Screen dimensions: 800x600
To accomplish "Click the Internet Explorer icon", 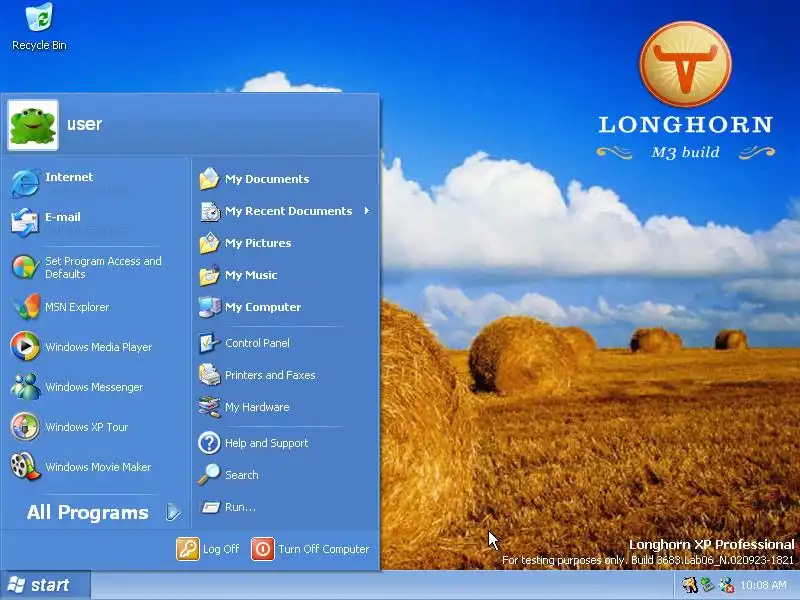I will [25, 183].
